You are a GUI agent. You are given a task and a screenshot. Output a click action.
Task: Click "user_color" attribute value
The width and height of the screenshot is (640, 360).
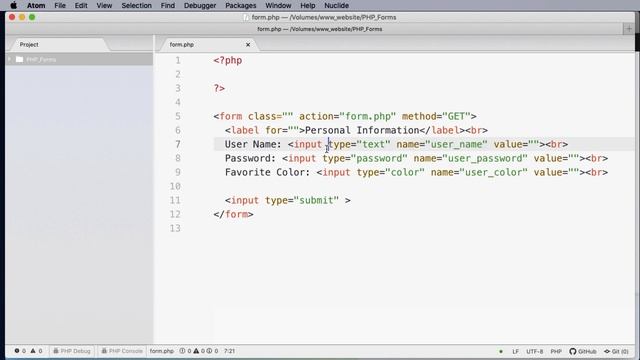click(493, 172)
